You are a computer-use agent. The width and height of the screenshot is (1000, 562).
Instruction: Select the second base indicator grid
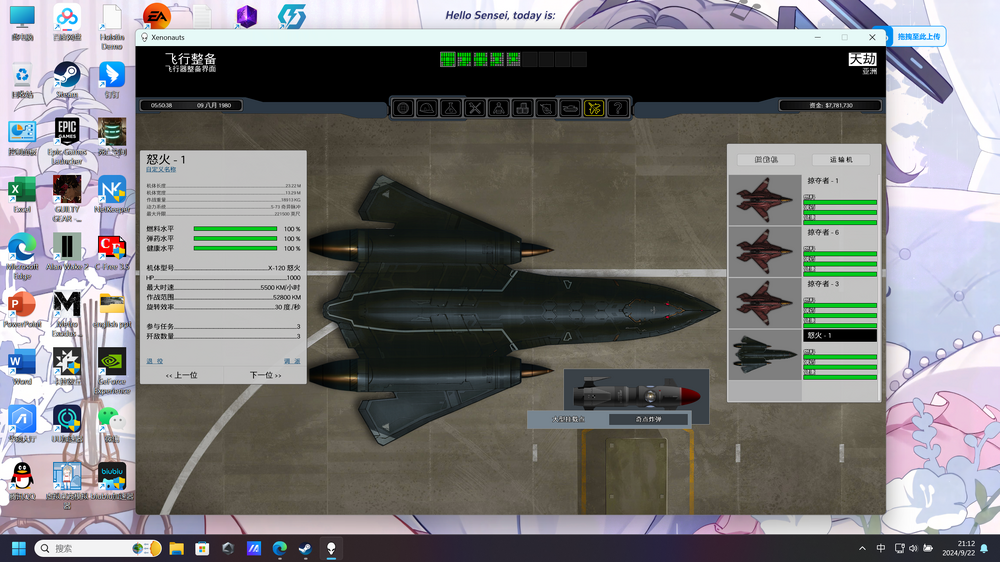tap(464, 59)
